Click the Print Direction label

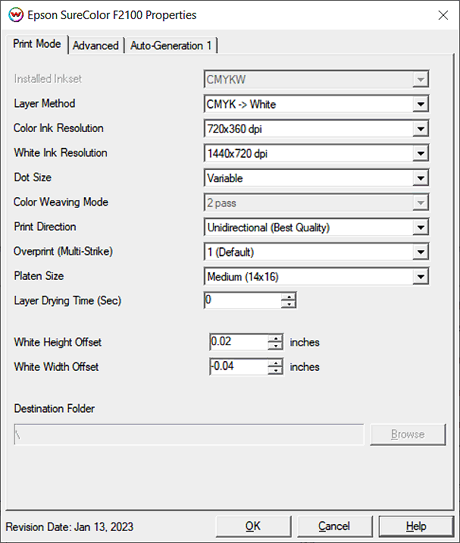click(45, 227)
